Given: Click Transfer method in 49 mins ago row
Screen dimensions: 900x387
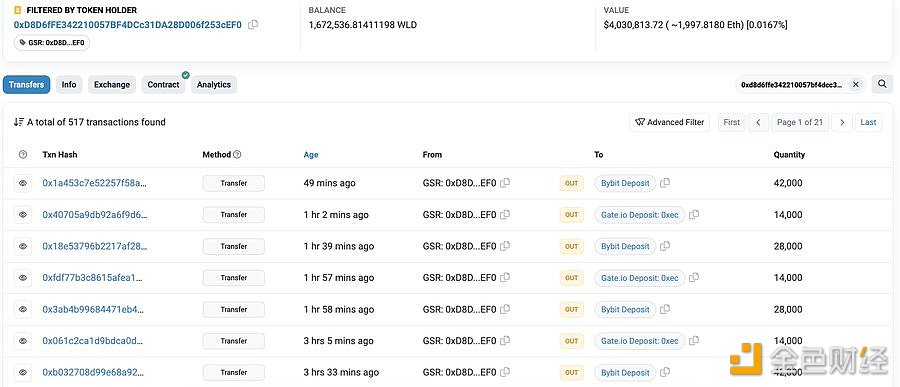Looking at the screenshot, I should pos(234,183).
